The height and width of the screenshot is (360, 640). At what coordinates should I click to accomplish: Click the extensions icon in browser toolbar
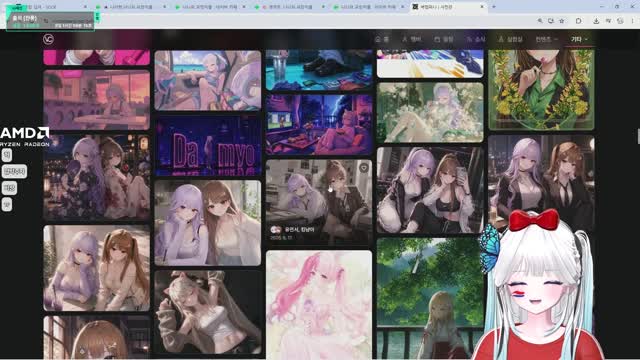(x=578, y=21)
